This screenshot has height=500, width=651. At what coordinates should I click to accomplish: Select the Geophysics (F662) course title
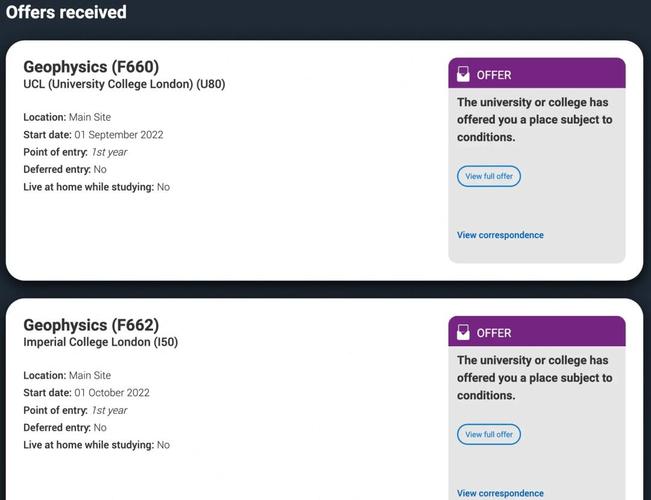[x=91, y=325]
